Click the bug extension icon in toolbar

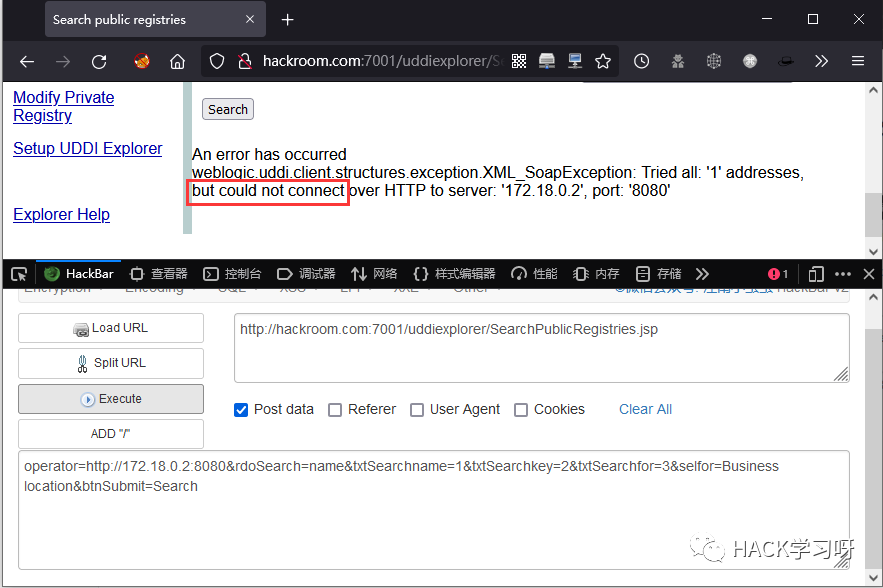(677, 61)
